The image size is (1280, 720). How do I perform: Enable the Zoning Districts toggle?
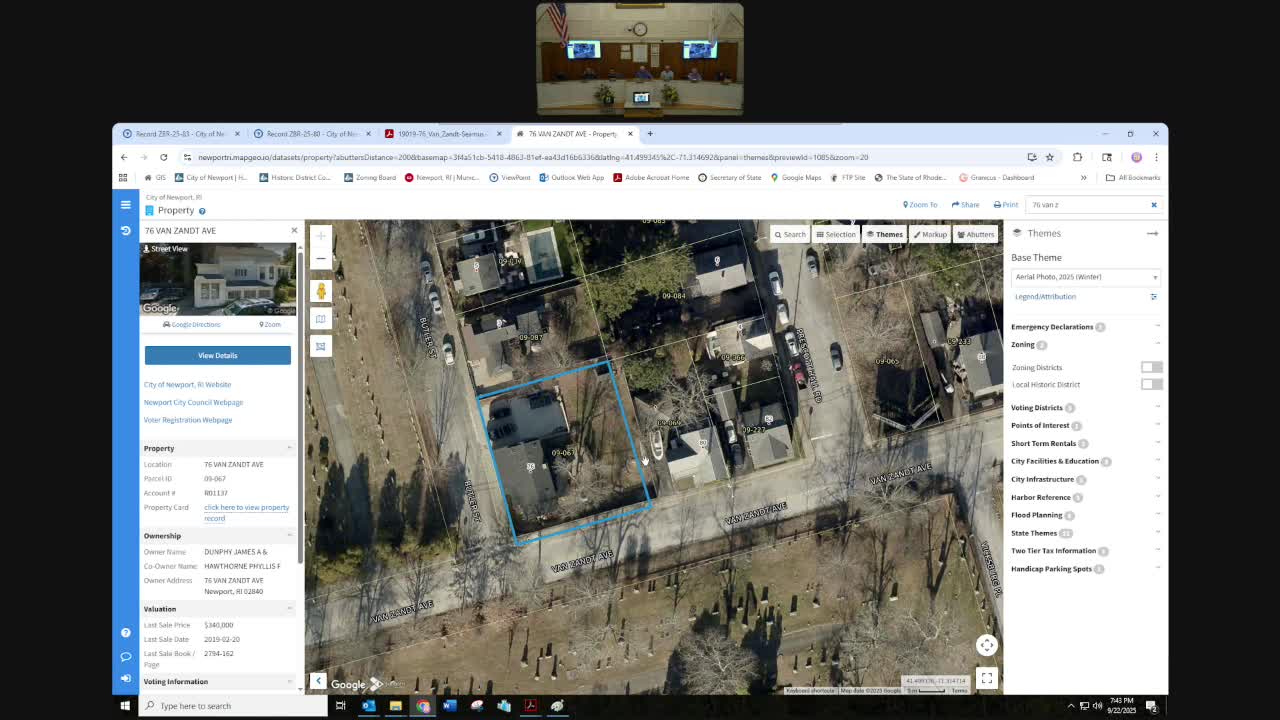[x=1151, y=367]
